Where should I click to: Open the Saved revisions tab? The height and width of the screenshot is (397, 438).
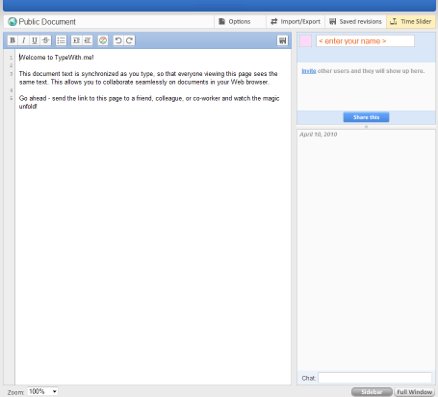point(355,22)
